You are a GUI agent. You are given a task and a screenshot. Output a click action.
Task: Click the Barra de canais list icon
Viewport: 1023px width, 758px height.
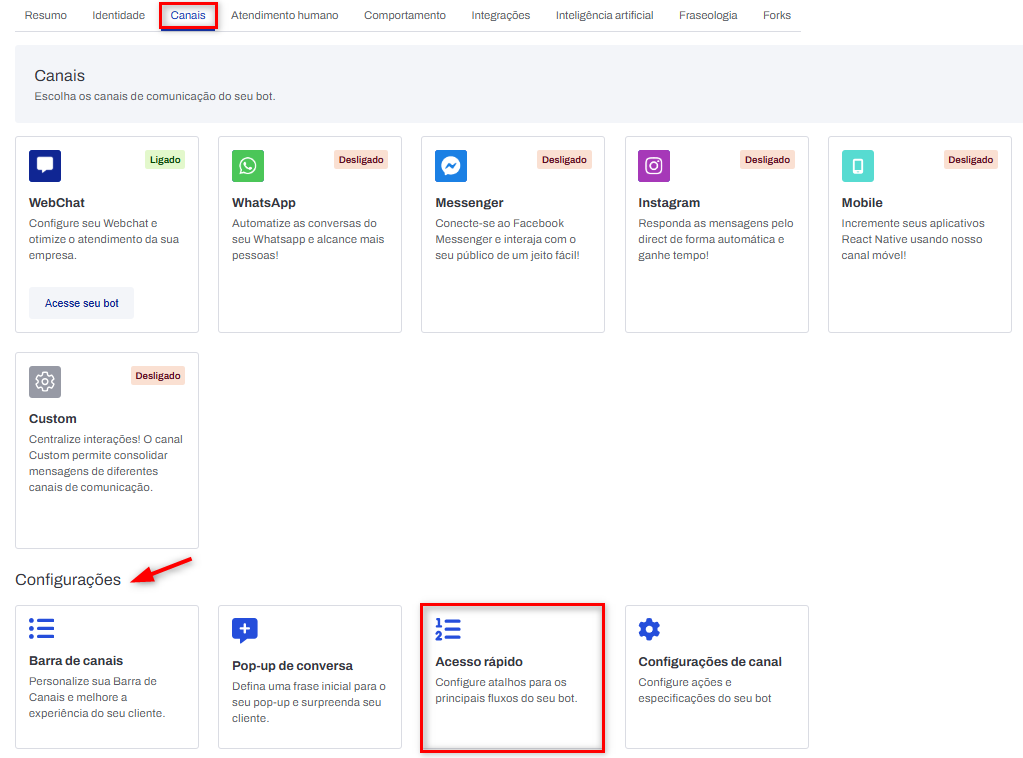point(42,628)
